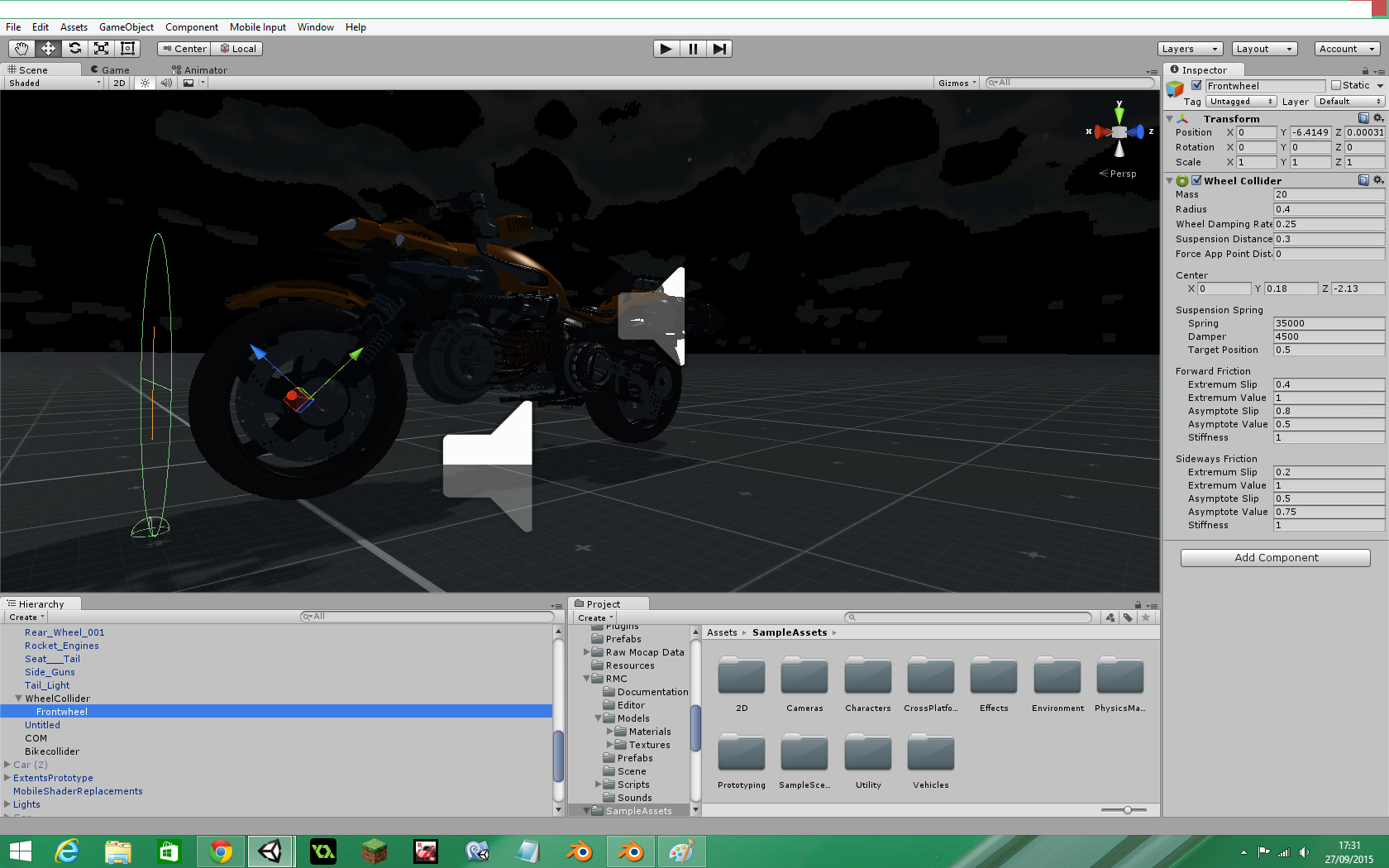Select the Move tool

[x=48, y=49]
